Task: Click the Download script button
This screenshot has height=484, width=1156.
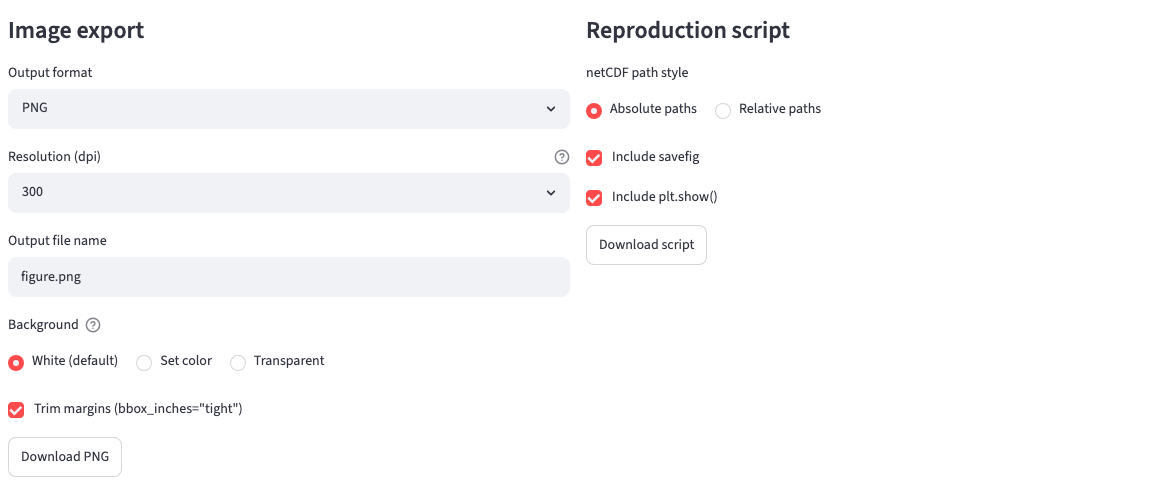Action: (x=647, y=245)
